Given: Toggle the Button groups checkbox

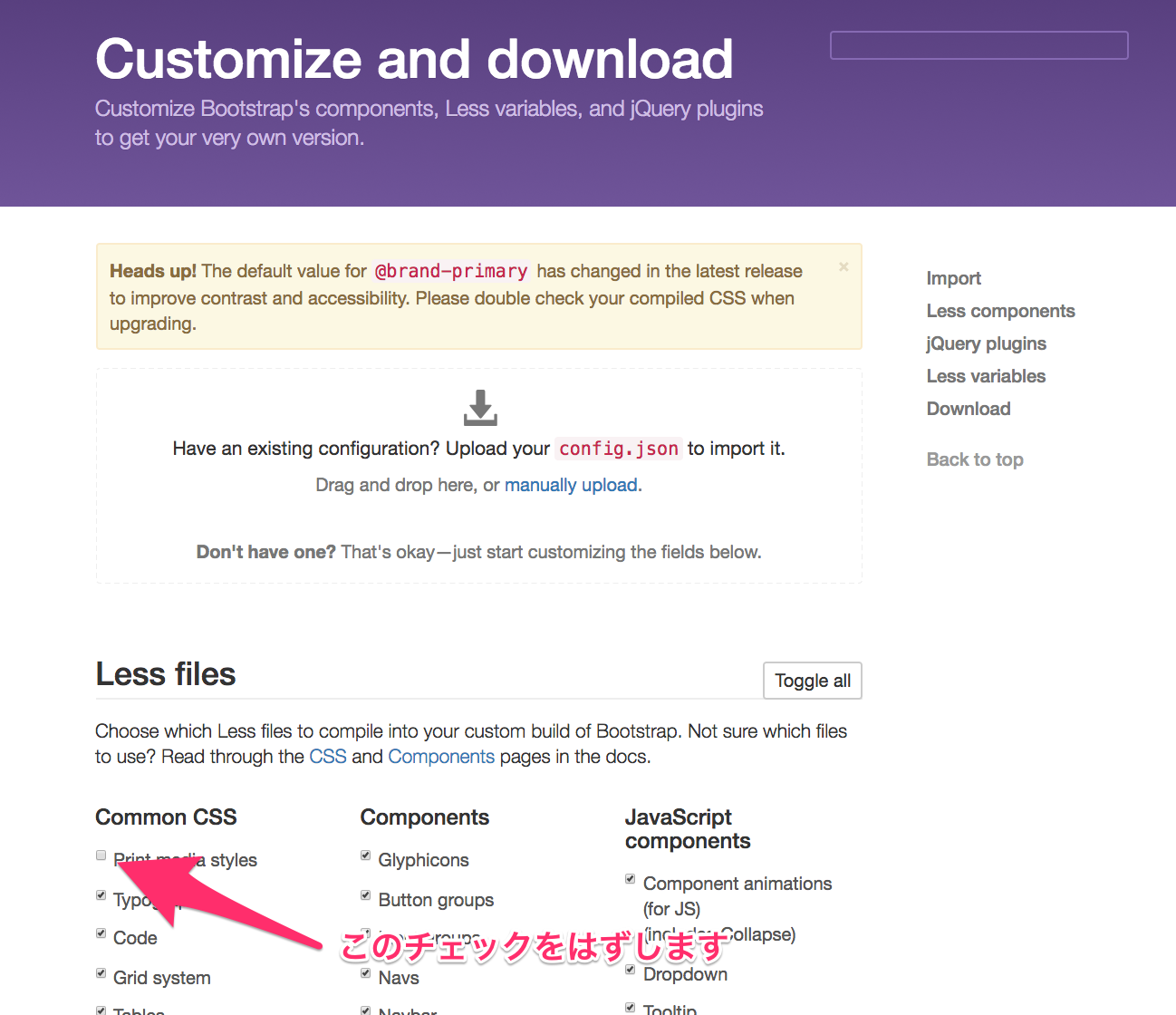Looking at the screenshot, I should (366, 895).
